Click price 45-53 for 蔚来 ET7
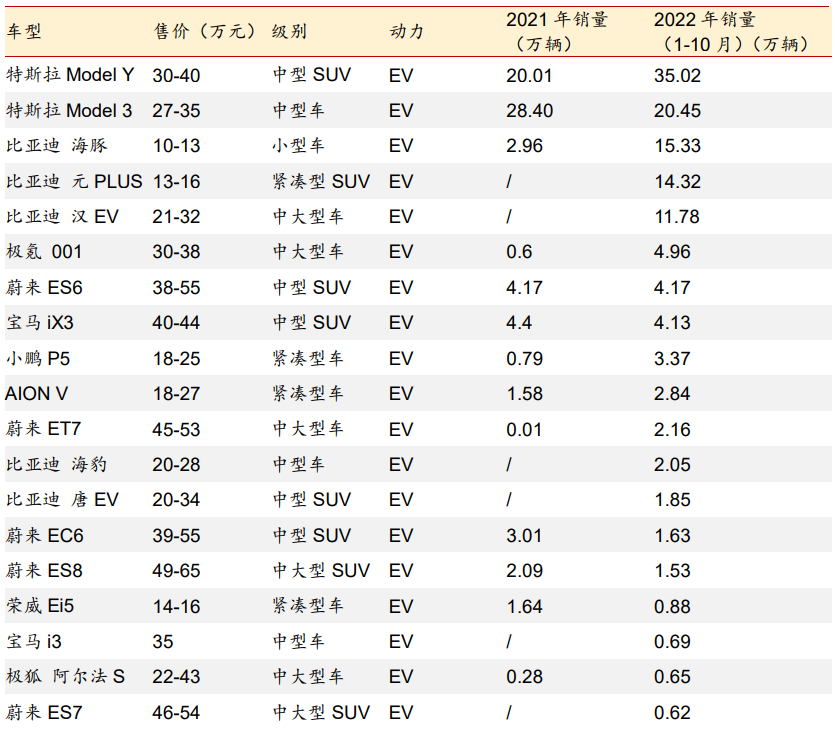The width and height of the screenshot is (835, 748). [x=176, y=430]
